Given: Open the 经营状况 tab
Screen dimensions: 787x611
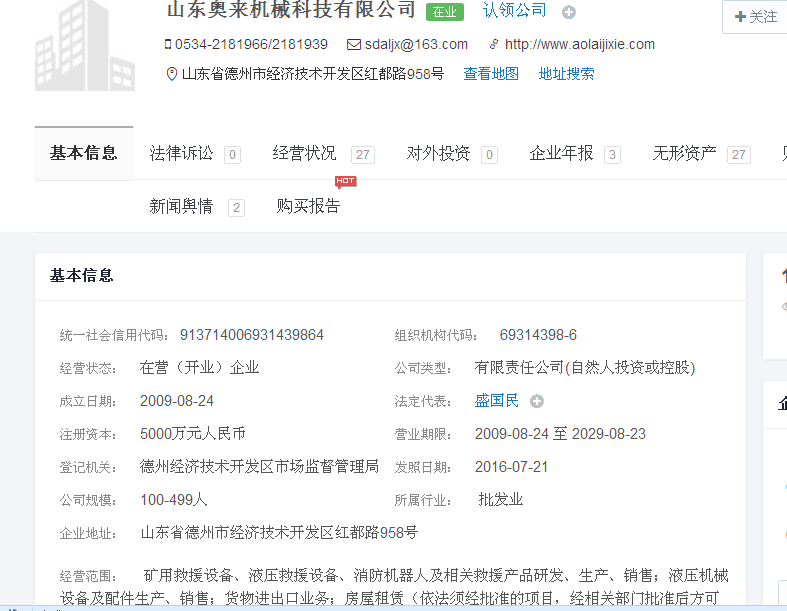Looking at the screenshot, I should [x=304, y=154].
